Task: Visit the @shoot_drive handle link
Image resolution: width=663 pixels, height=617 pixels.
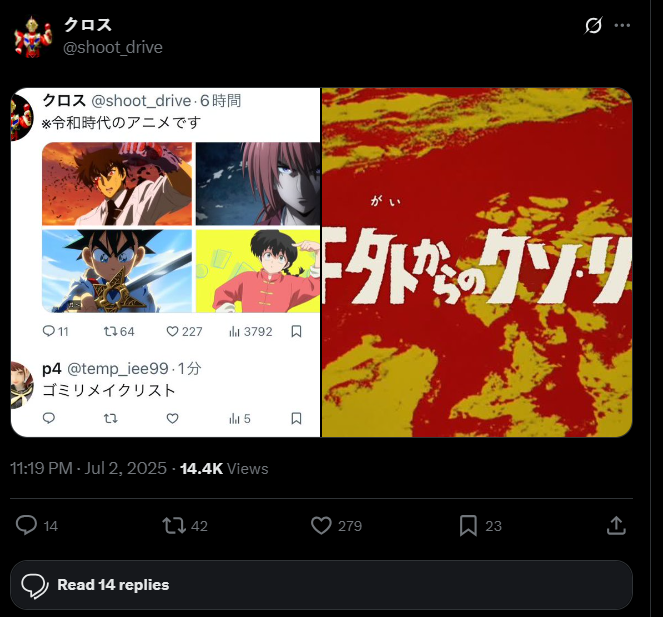Action: (x=113, y=47)
